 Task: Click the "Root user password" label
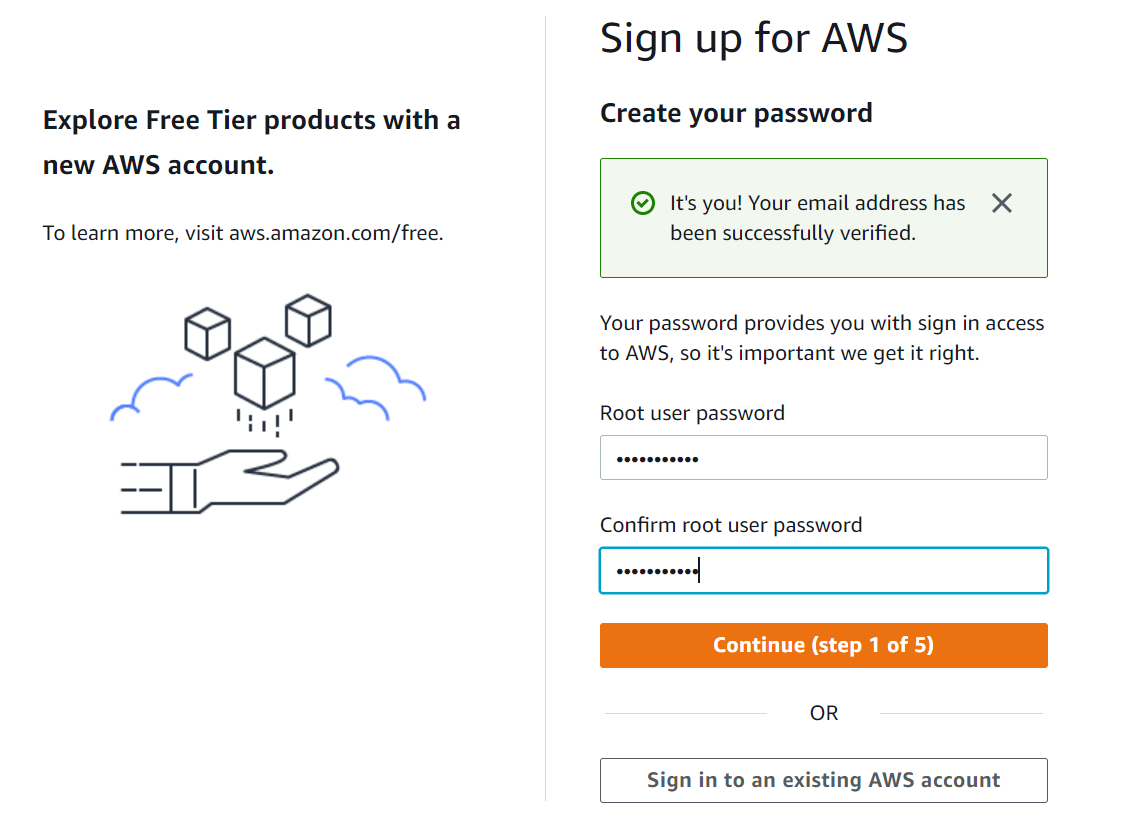pos(692,413)
